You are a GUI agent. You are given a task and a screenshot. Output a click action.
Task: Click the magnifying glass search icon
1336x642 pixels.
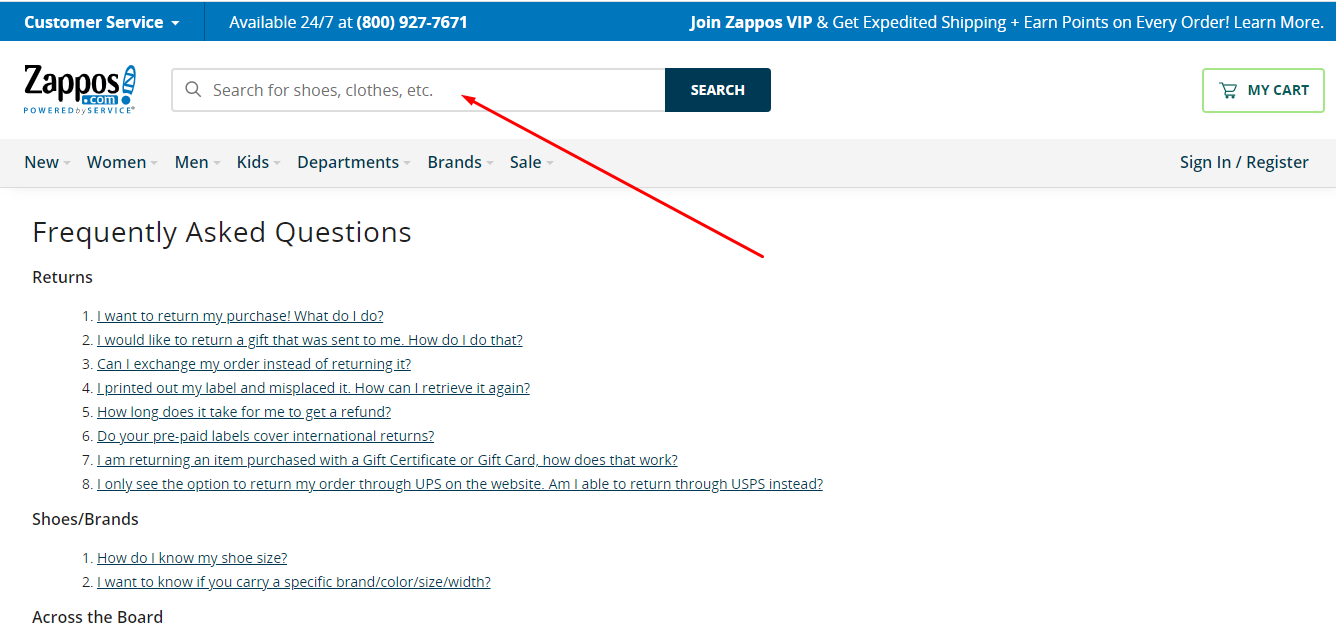coord(194,90)
